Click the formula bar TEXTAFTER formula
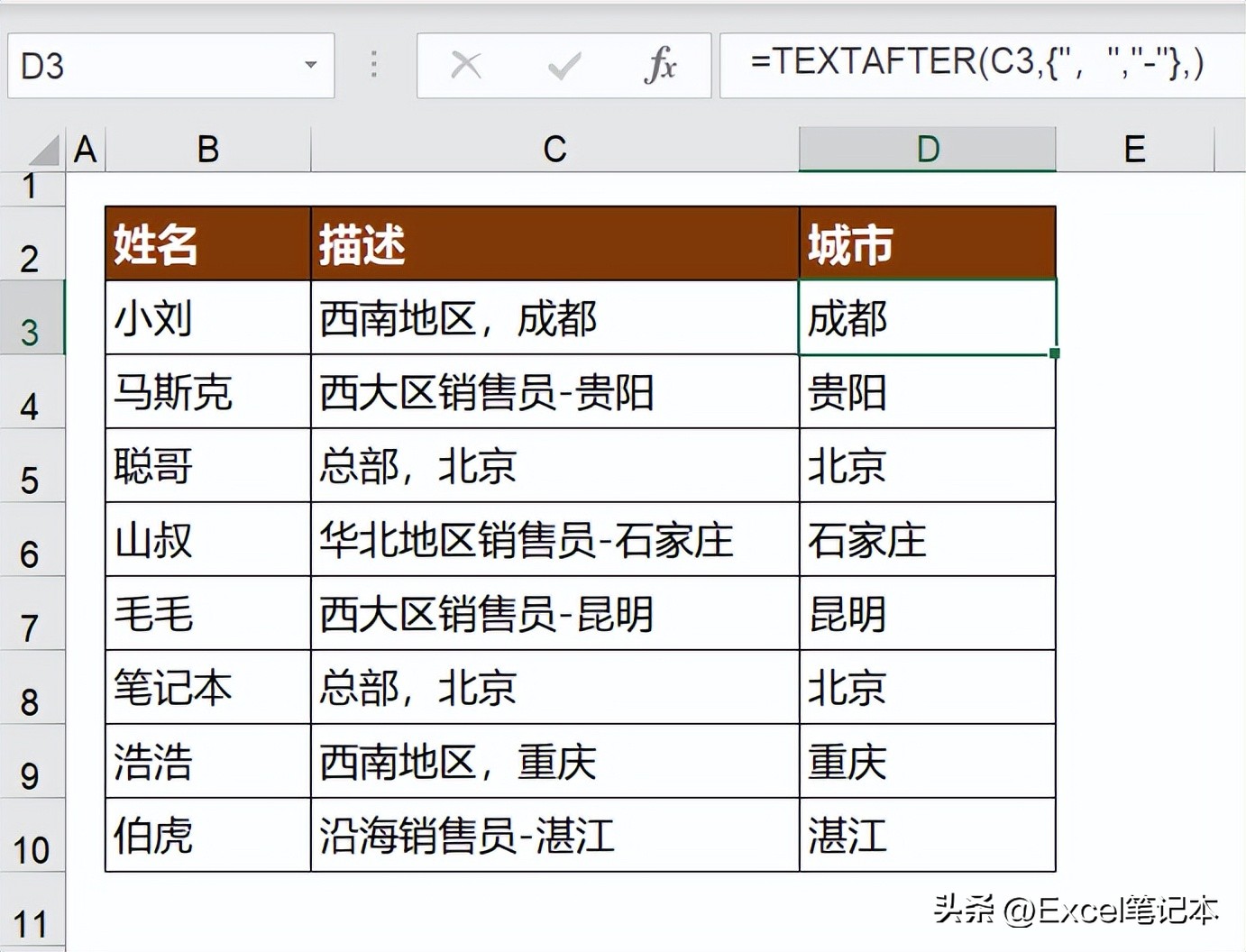The height and width of the screenshot is (952, 1246). tap(976, 63)
